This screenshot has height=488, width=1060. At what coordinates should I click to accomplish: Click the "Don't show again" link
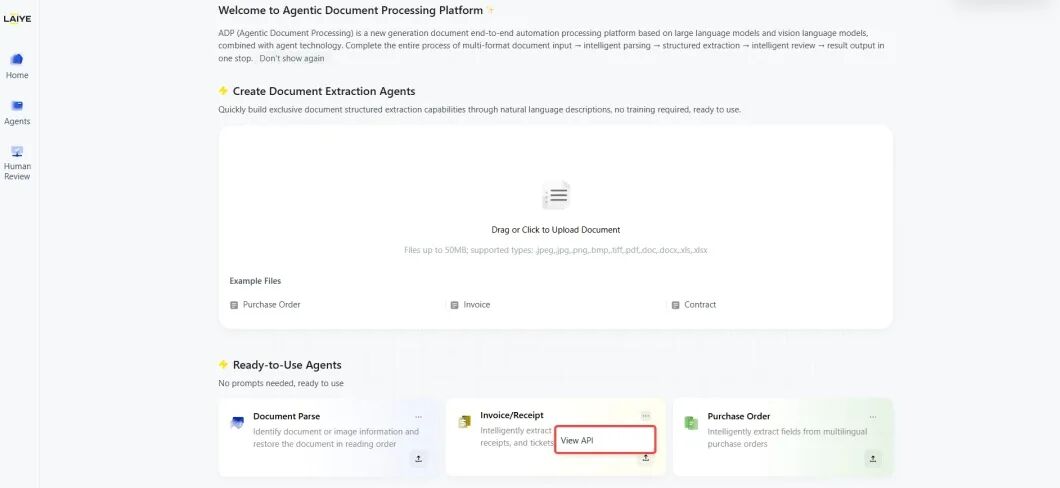(x=292, y=58)
